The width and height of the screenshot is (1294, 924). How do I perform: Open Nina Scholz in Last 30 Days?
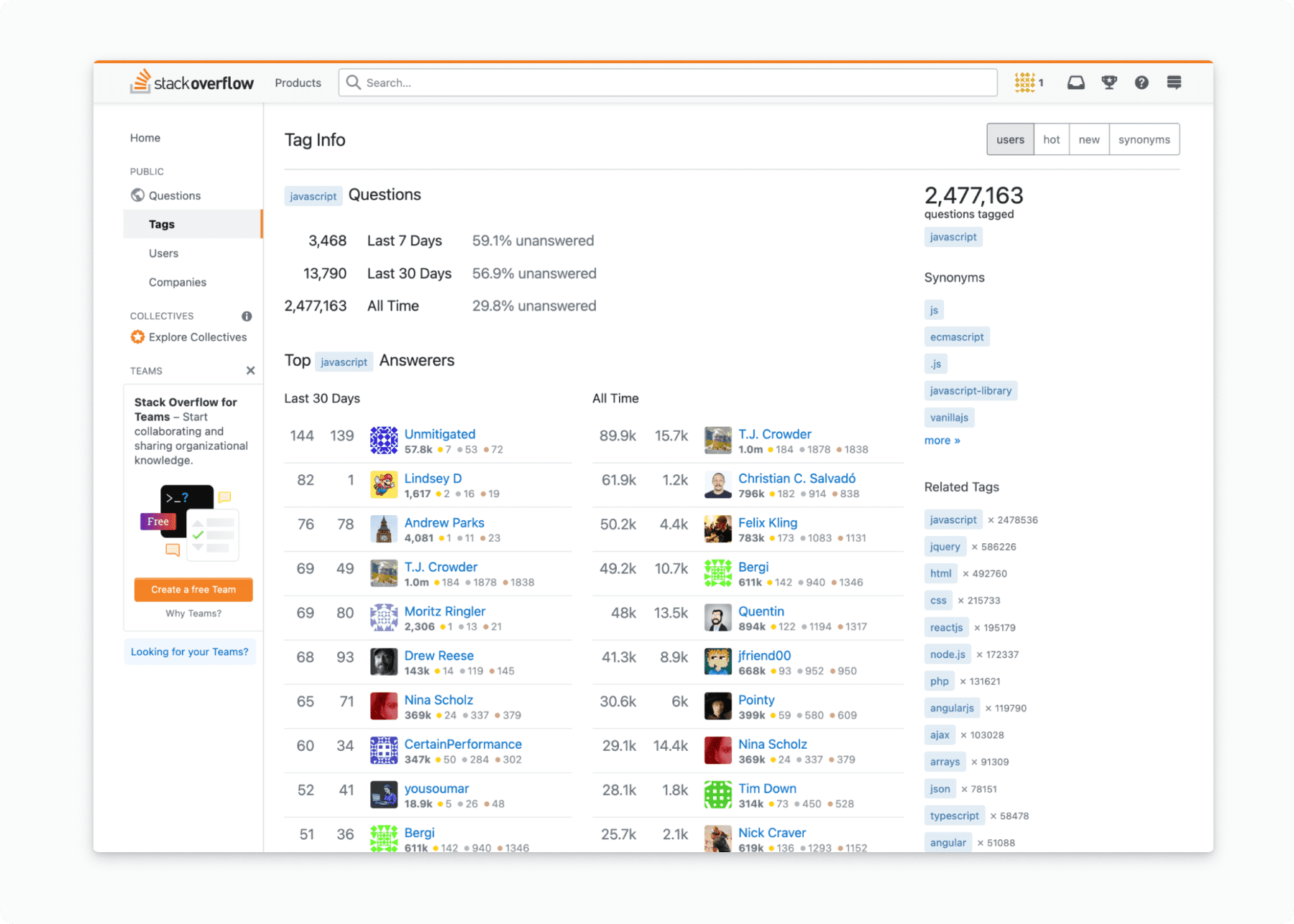click(x=439, y=700)
